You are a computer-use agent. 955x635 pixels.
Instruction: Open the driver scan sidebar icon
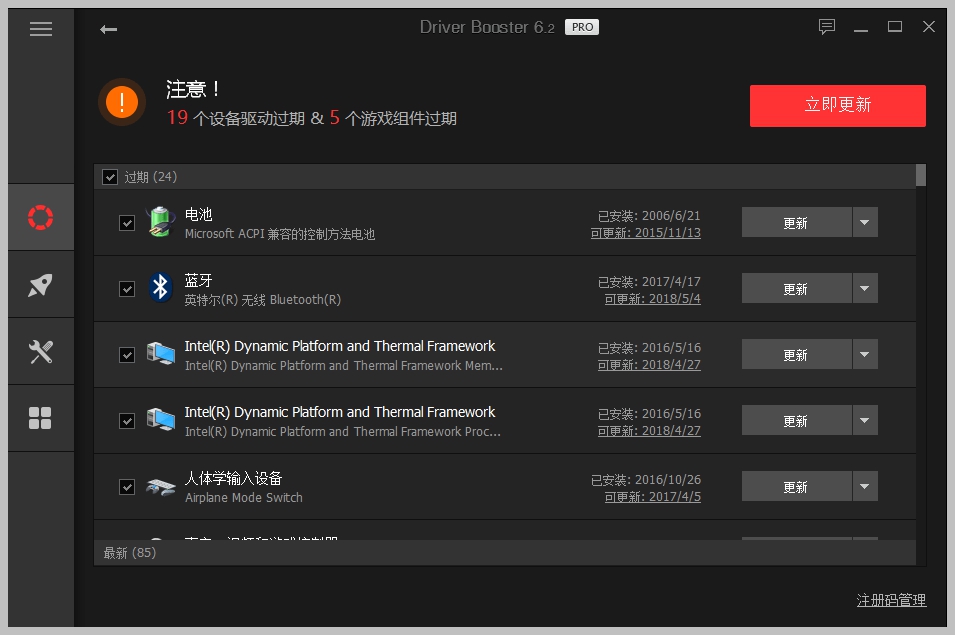click(x=41, y=217)
